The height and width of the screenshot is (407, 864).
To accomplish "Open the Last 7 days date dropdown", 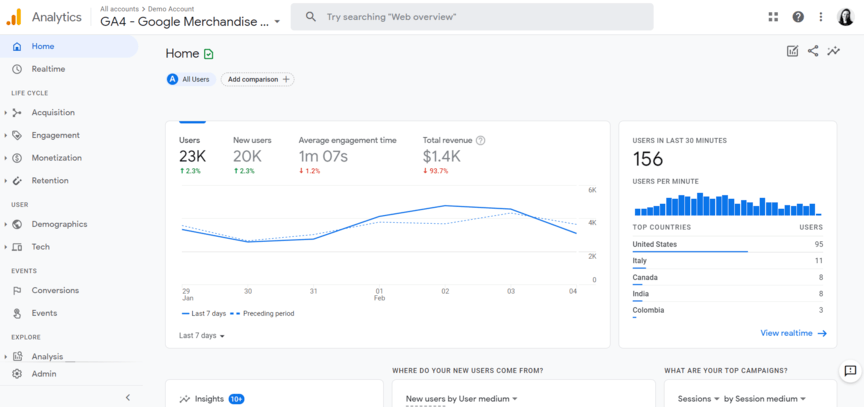I will (x=202, y=335).
